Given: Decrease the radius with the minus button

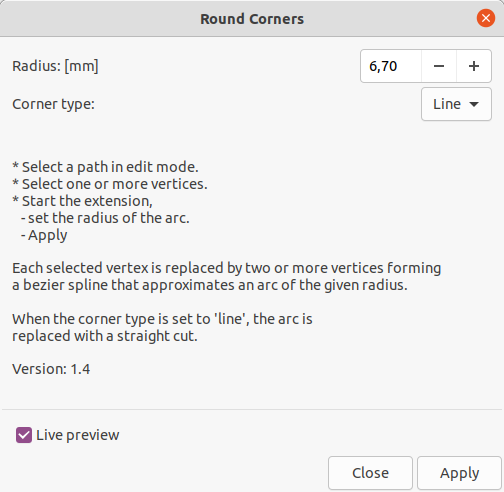Looking at the screenshot, I should pyautogui.click(x=439, y=66).
